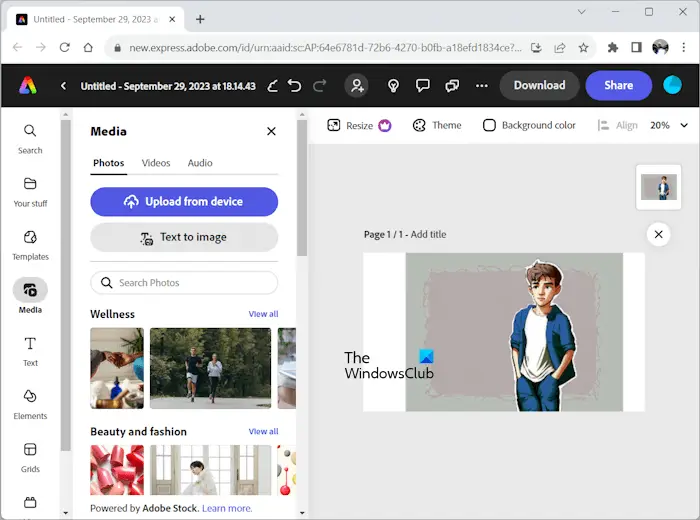Open the Theme options
This screenshot has width=700, height=520.
click(x=437, y=125)
